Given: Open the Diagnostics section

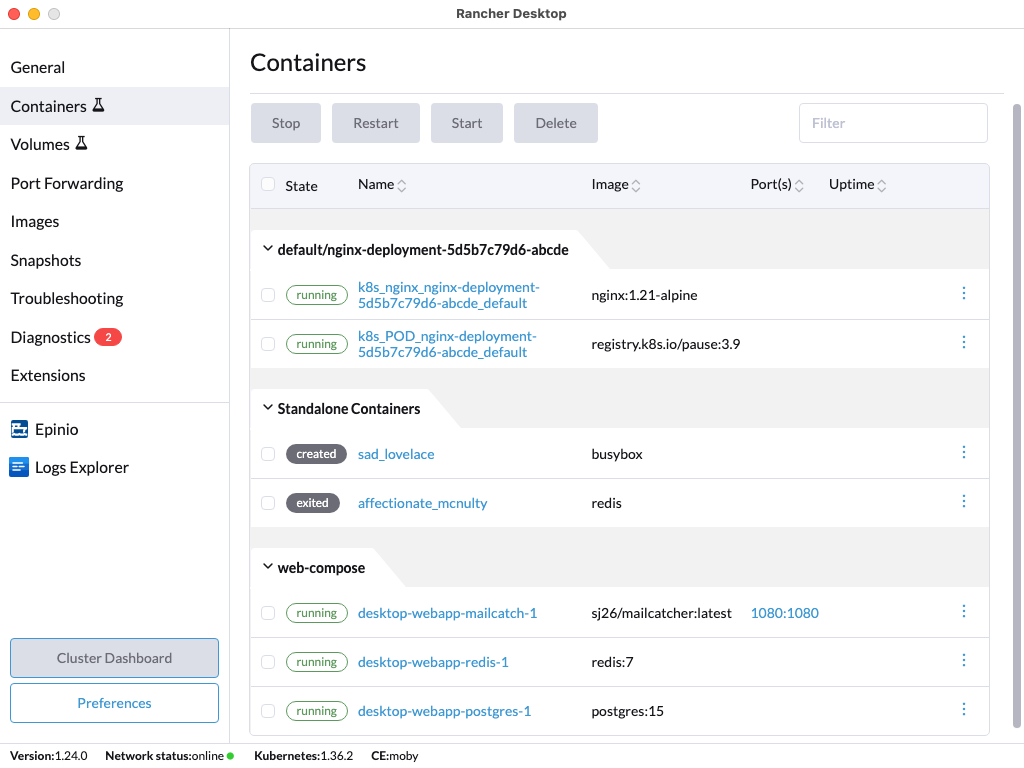Looking at the screenshot, I should (114, 338).
